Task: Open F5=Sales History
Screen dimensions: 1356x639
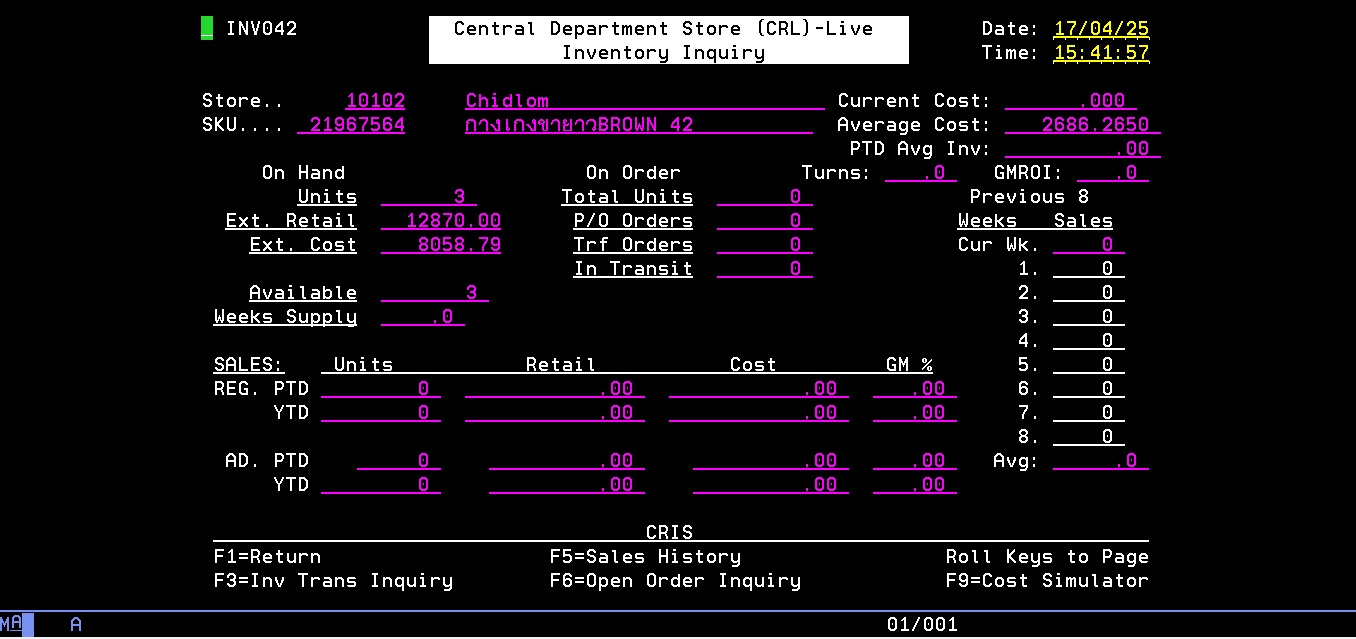Action: coord(645,557)
